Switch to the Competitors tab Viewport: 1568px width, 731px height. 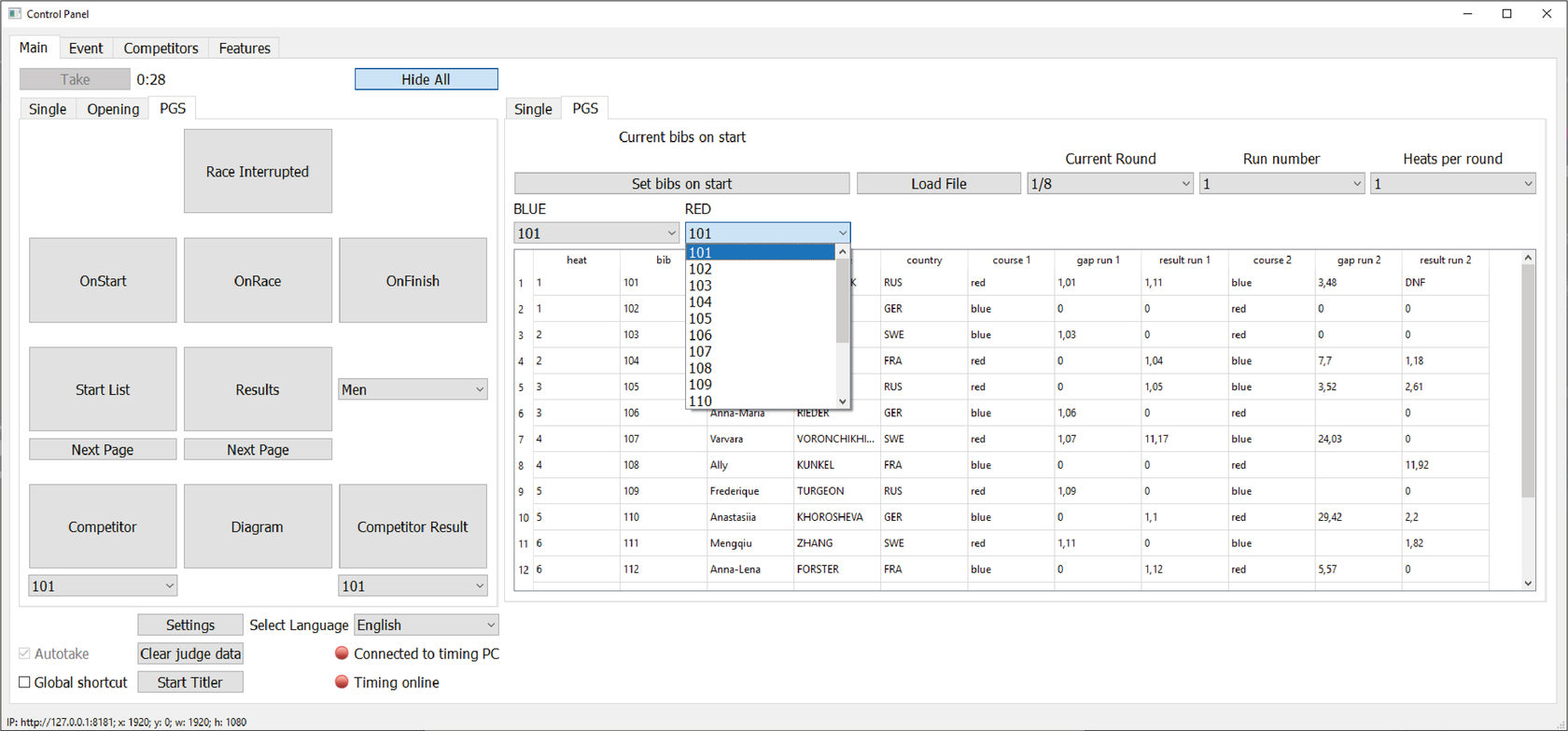(161, 49)
